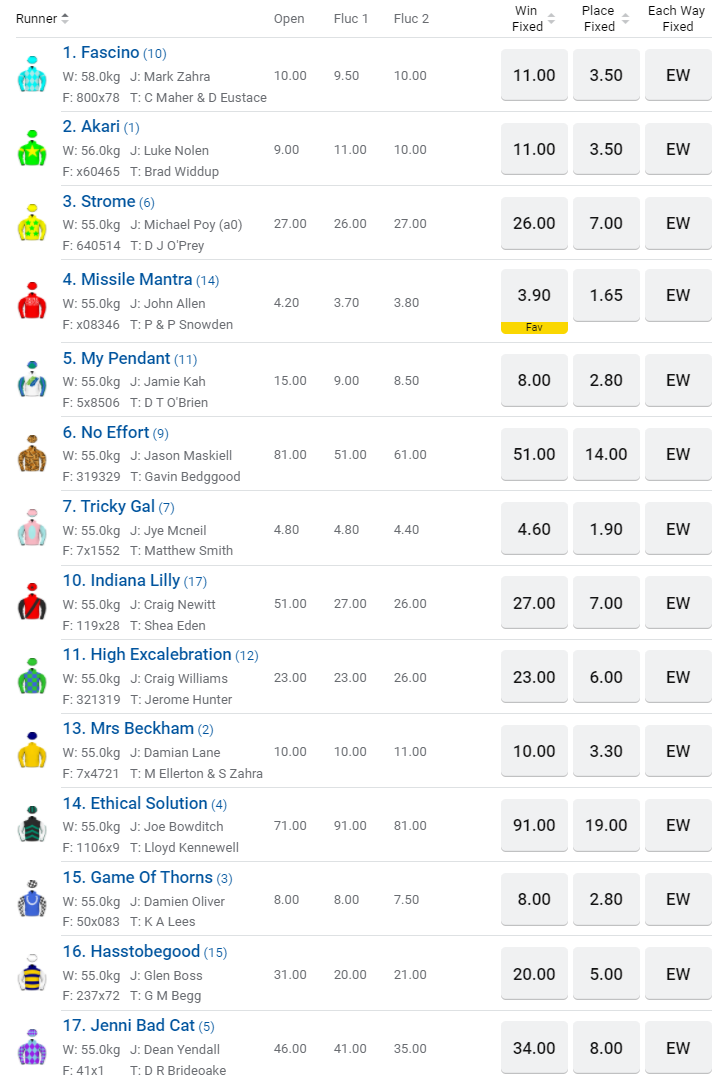Toggle Each Way for Strome
Image resolution: width=718 pixels, height=1083 pixels.
click(678, 223)
